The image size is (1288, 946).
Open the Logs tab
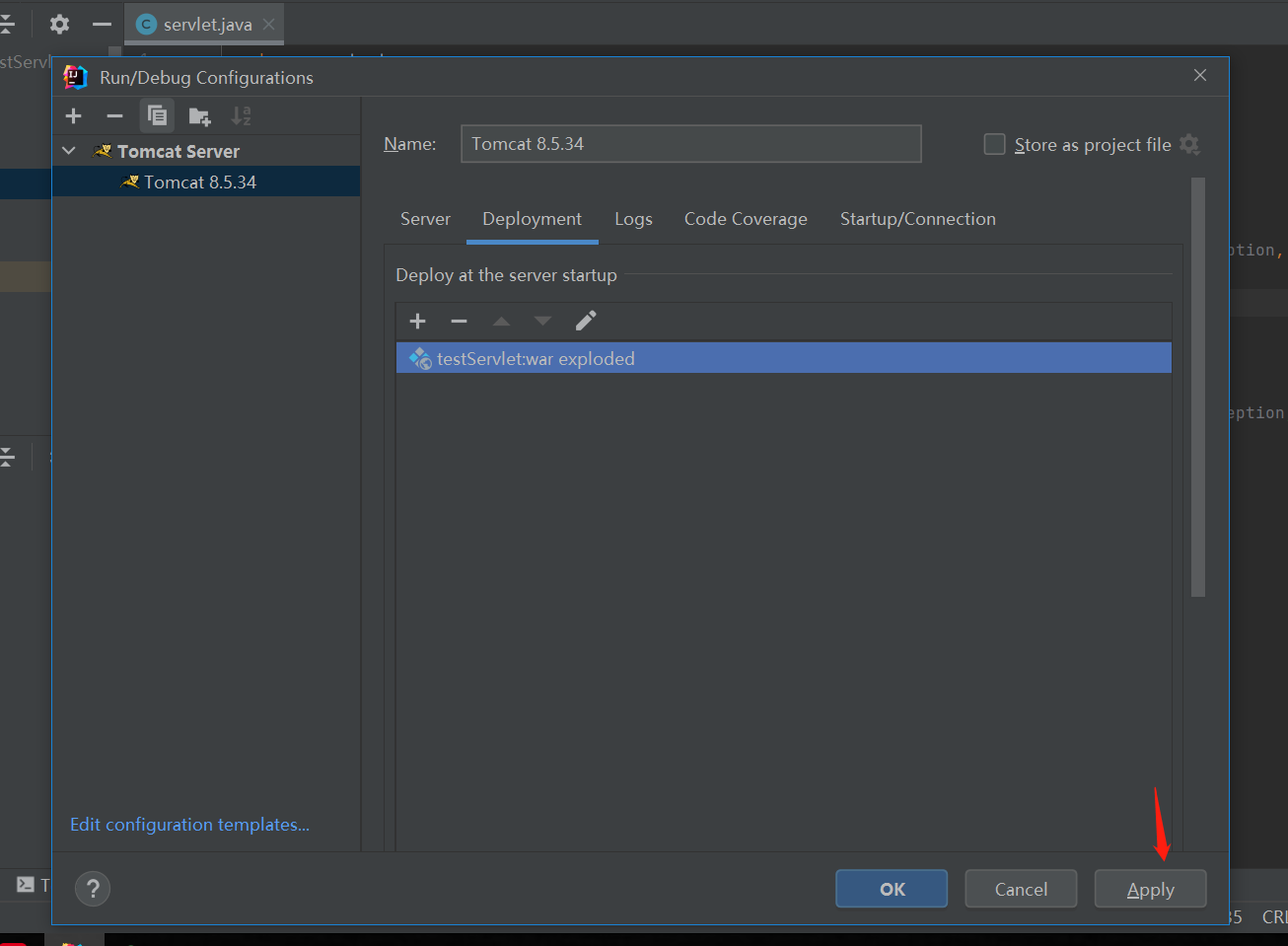633,219
